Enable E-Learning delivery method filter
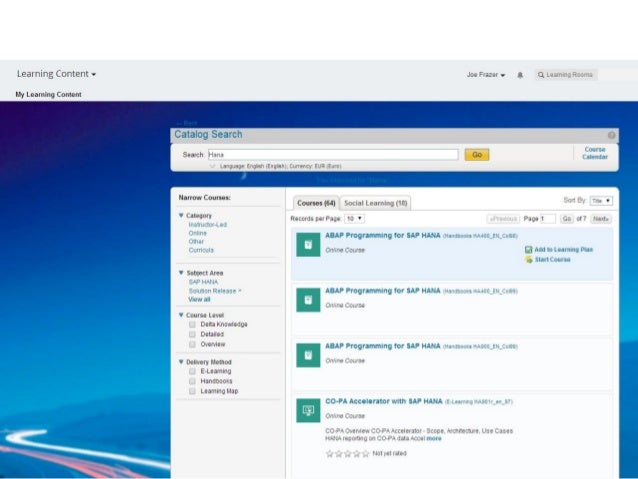638x479 pixels. 192,371
